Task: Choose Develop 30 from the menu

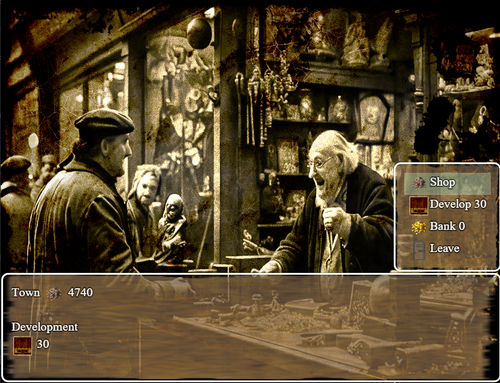Action: pos(447,205)
